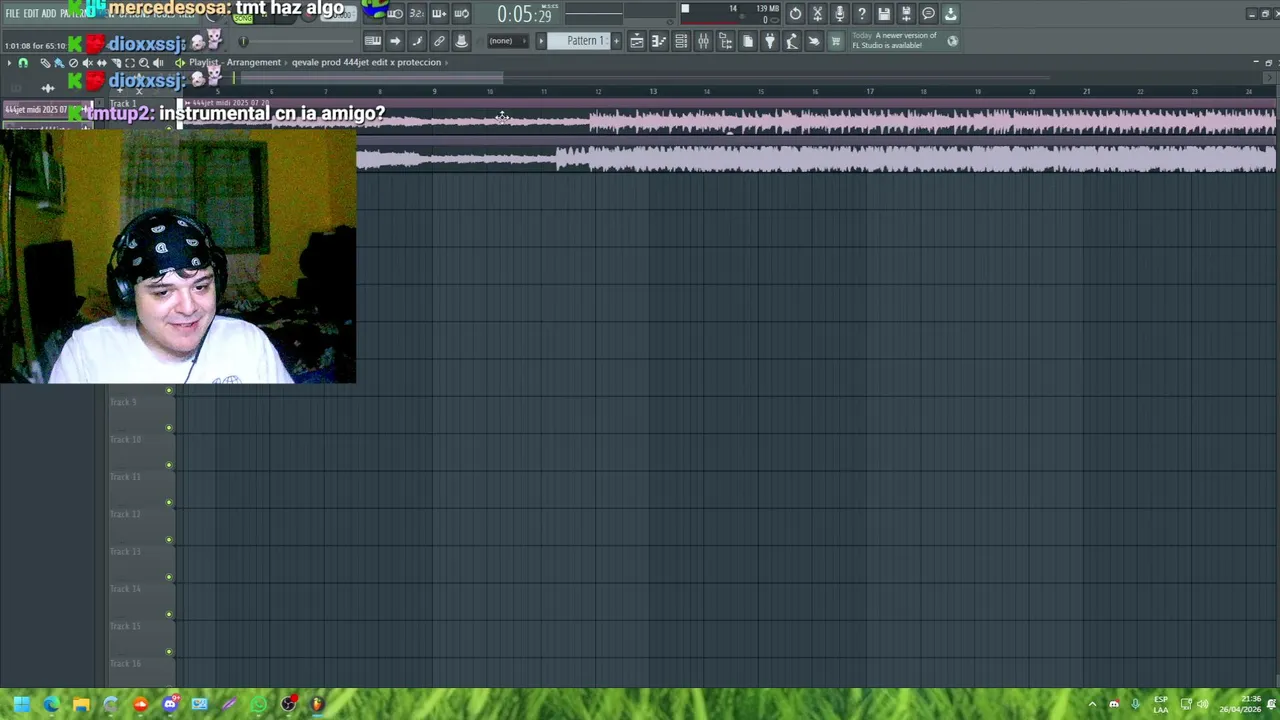Open the playlist view icon

(637, 41)
